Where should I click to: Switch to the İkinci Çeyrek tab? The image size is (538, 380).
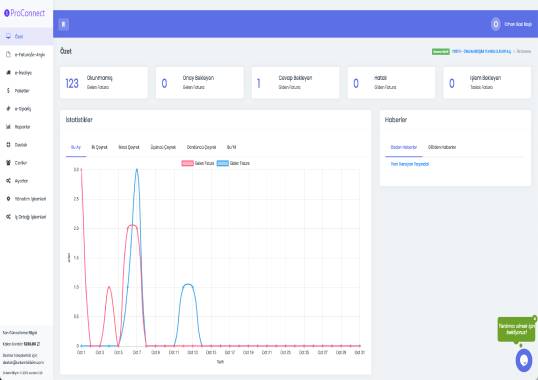(129, 147)
